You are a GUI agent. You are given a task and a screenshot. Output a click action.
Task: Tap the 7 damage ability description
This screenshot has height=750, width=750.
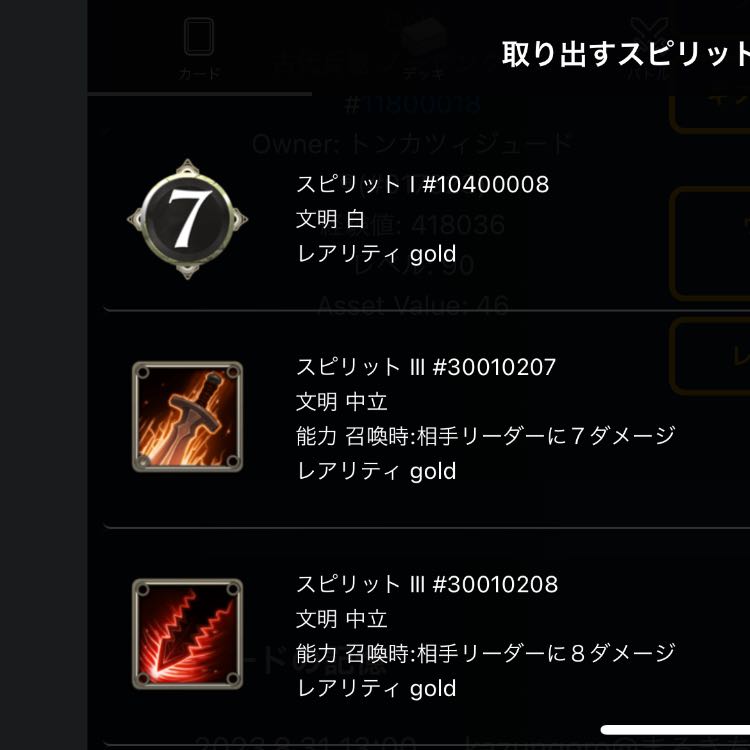tap(485, 436)
